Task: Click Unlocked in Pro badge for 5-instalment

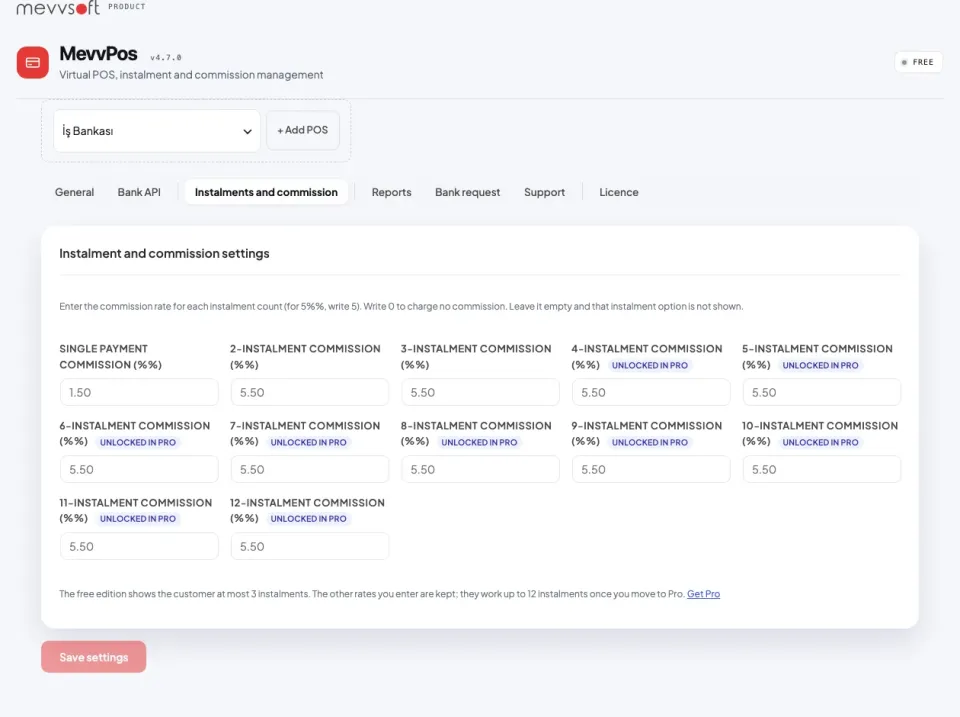Action: pyautogui.click(x=820, y=366)
